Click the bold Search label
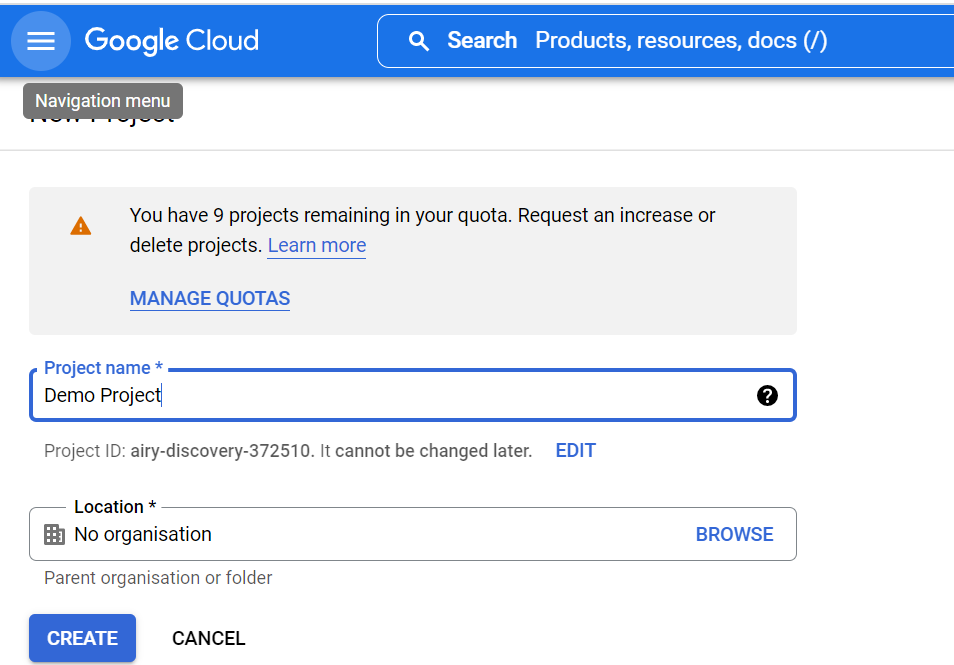The image size is (954, 665). coord(482,41)
